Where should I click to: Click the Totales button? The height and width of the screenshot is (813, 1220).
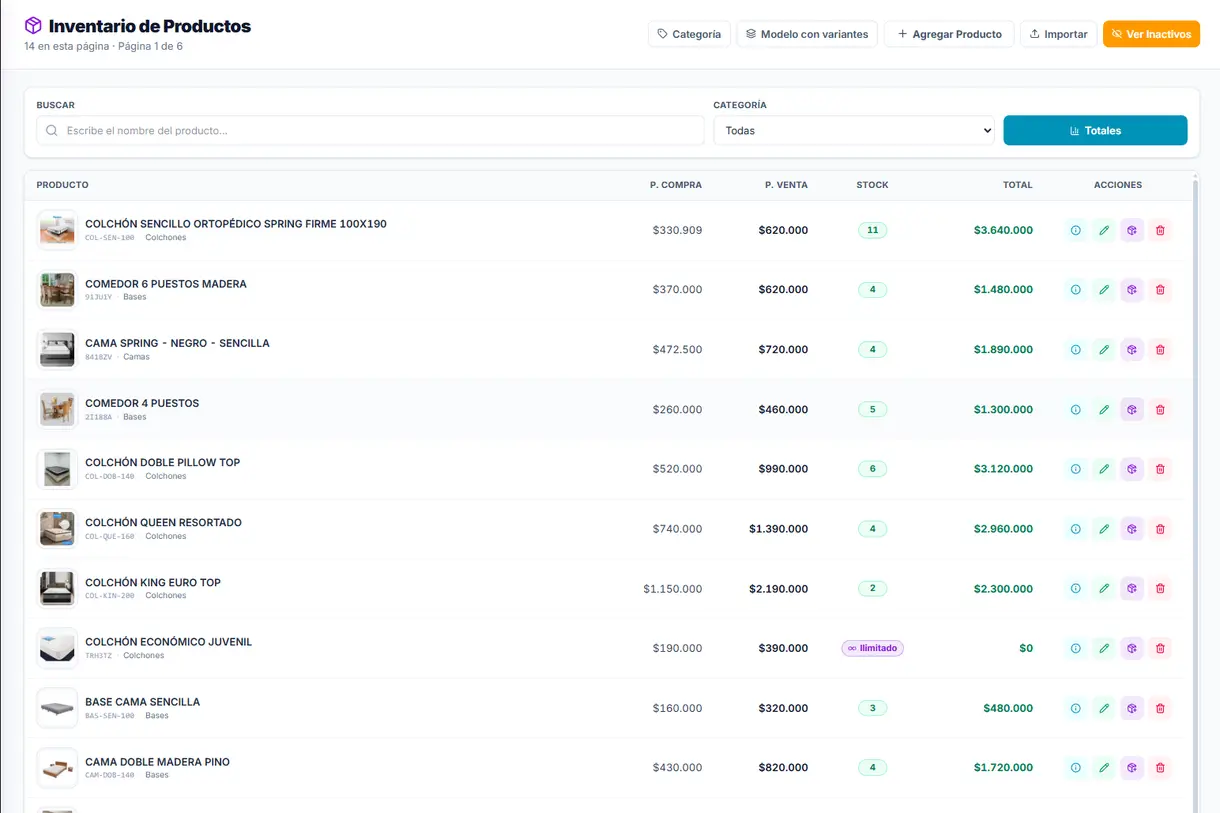[1095, 131]
